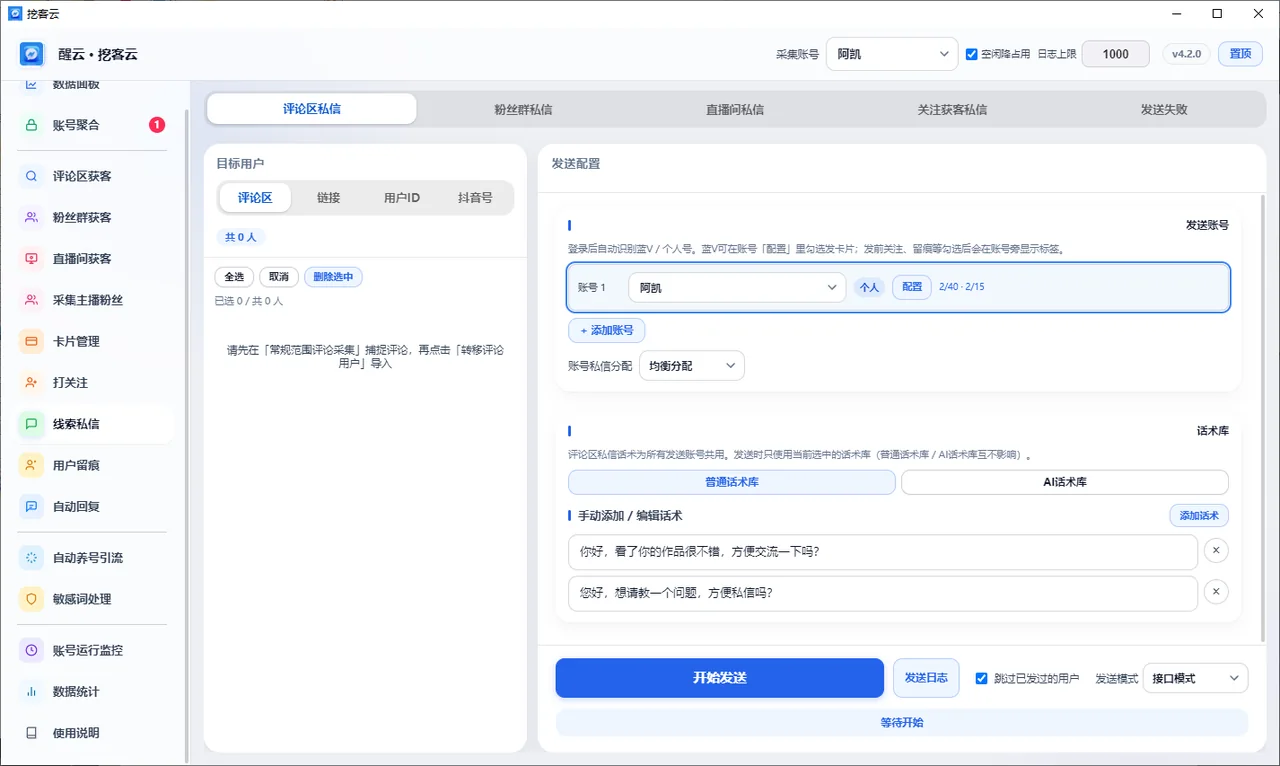Click the 日志上限 1000 input field

coord(1116,54)
